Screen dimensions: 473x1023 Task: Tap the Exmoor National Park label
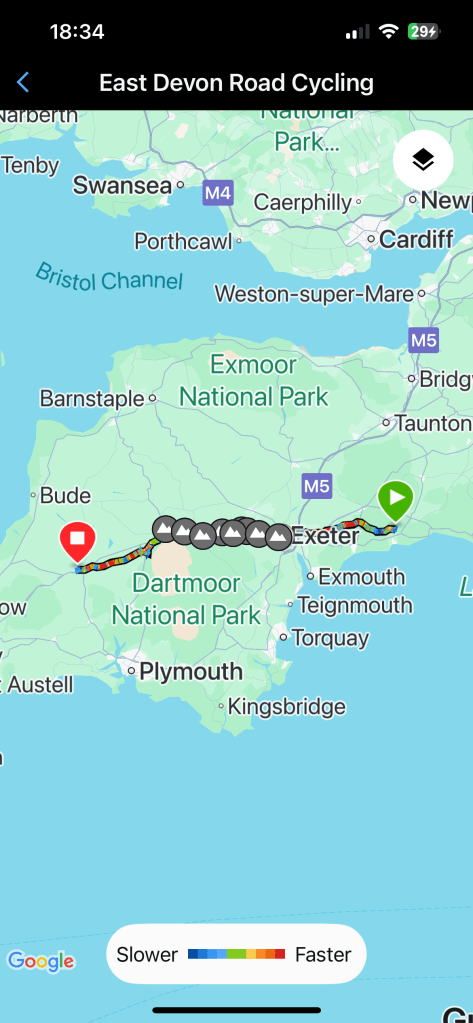click(254, 380)
